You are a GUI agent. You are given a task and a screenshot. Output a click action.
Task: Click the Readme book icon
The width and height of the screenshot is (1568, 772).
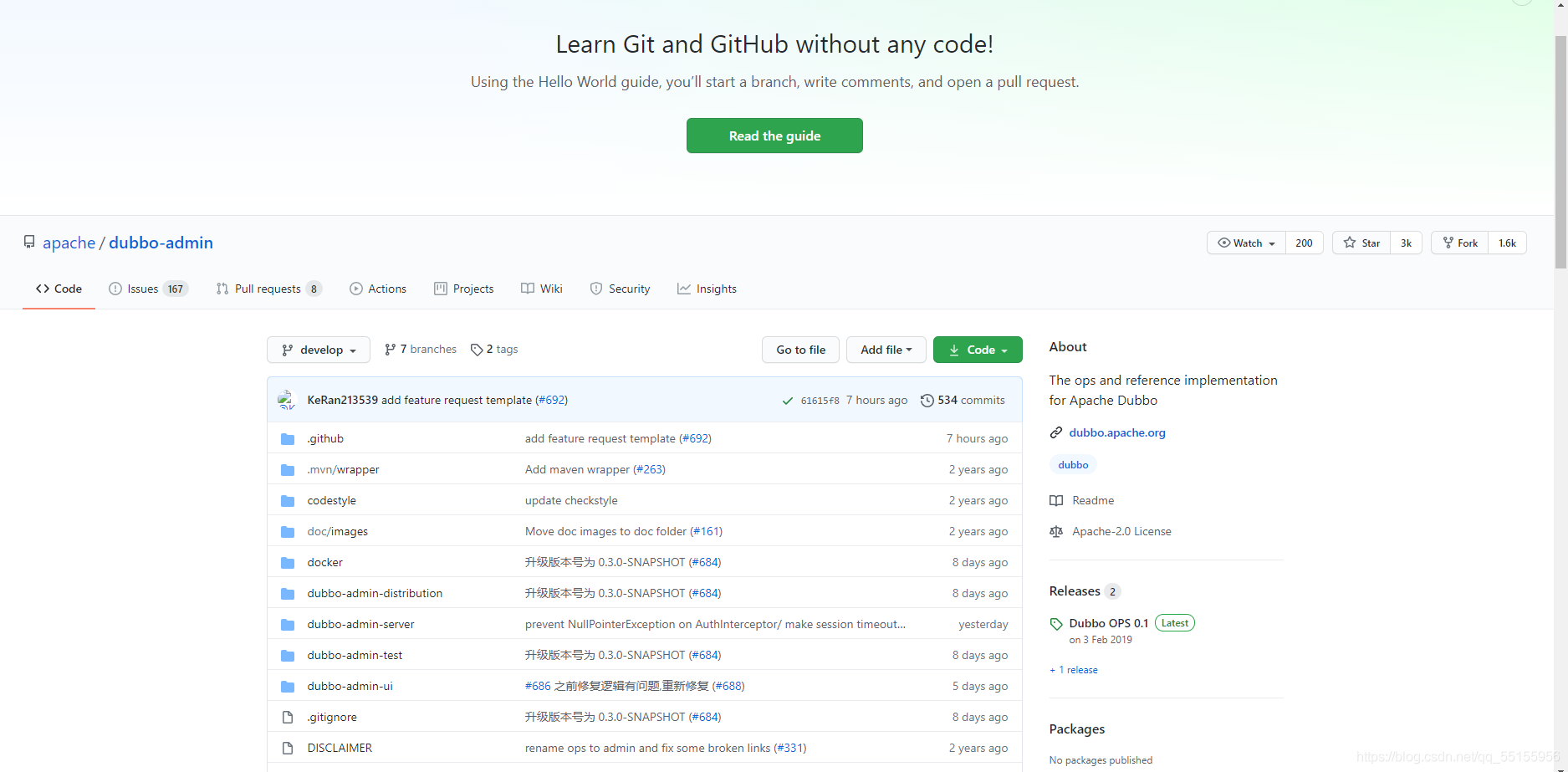[1056, 500]
